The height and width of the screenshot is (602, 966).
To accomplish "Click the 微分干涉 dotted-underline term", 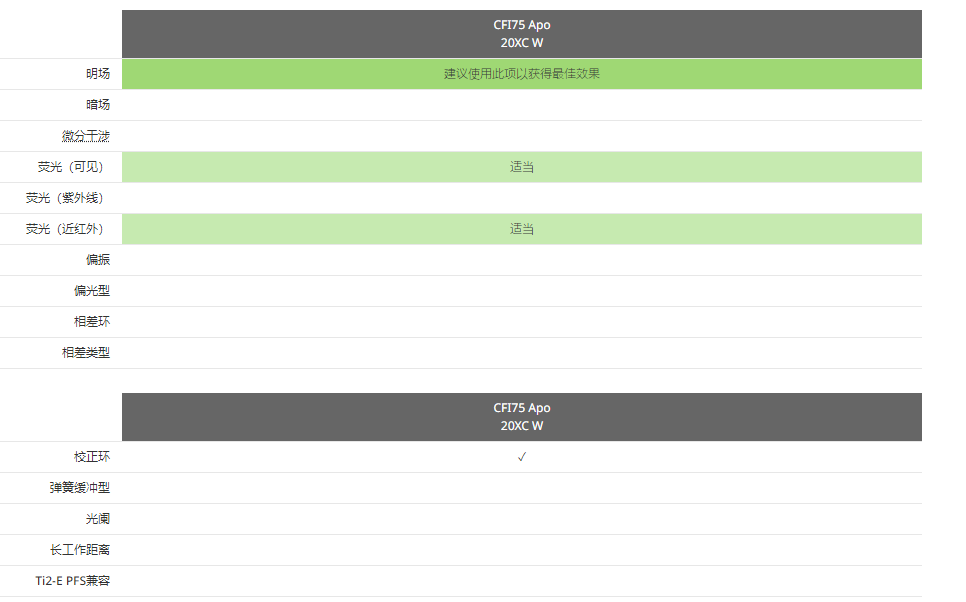I will pos(86,136).
